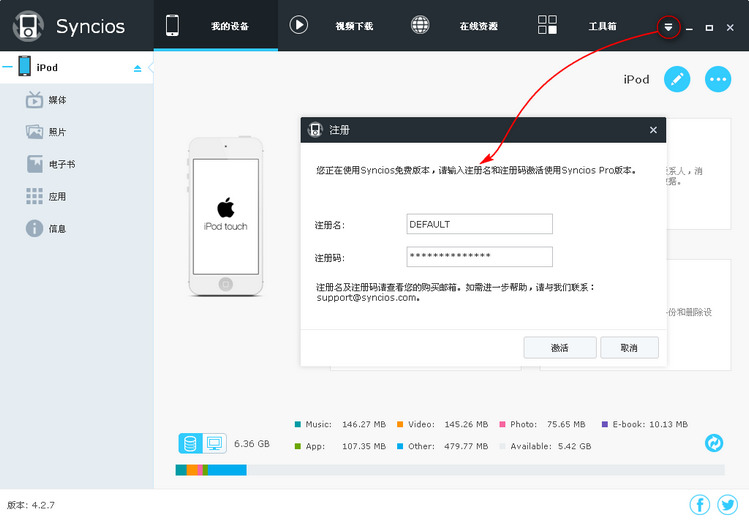Click the e-book icon in sidebar
Image resolution: width=749 pixels, height=521 pixels.
click(x=34, y=164)
